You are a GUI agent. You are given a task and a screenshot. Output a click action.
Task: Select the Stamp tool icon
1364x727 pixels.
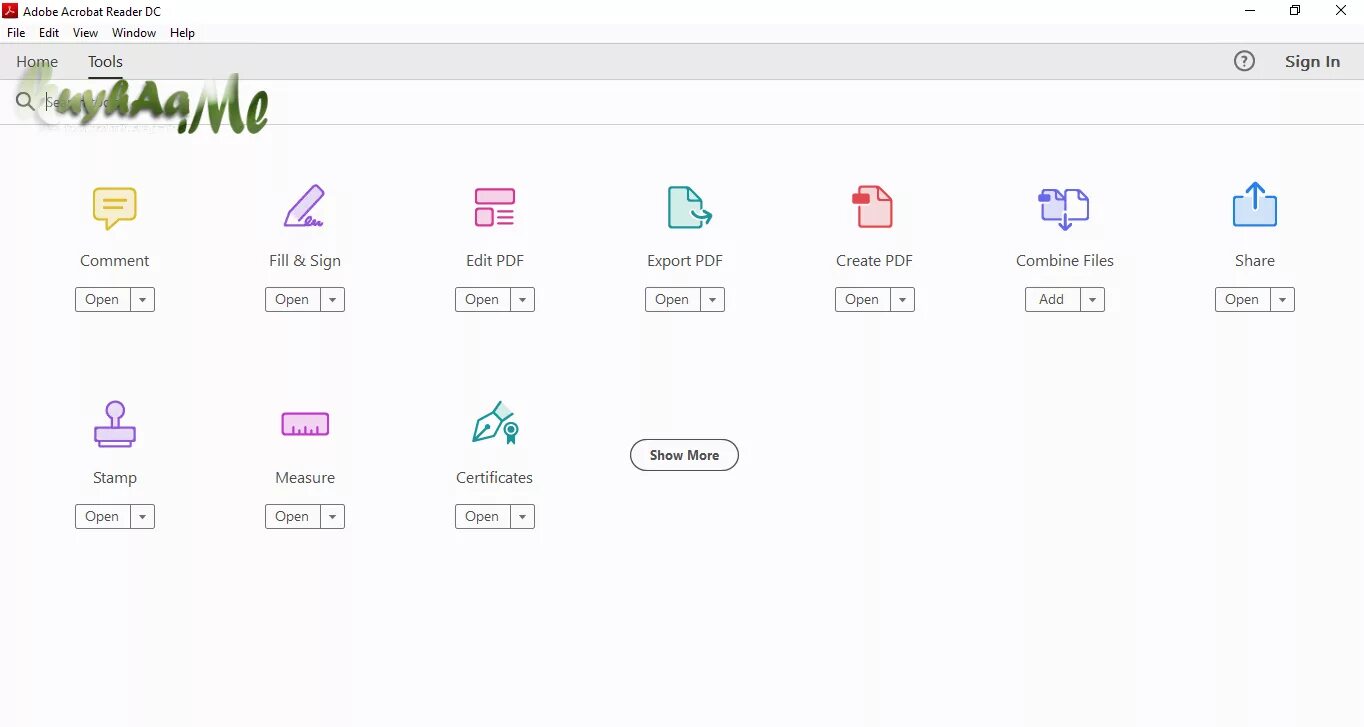115,424
